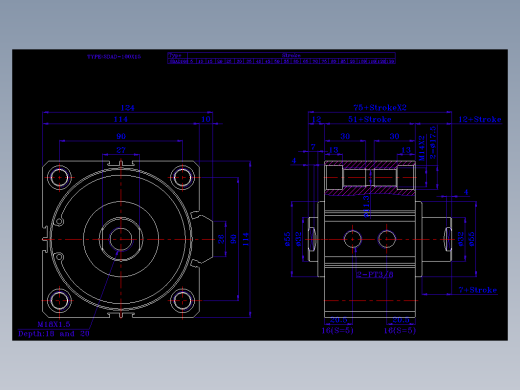This screenshot has width=520, height=390.
Task: Select the Stroke header in the table
Action: coord(291,55)
